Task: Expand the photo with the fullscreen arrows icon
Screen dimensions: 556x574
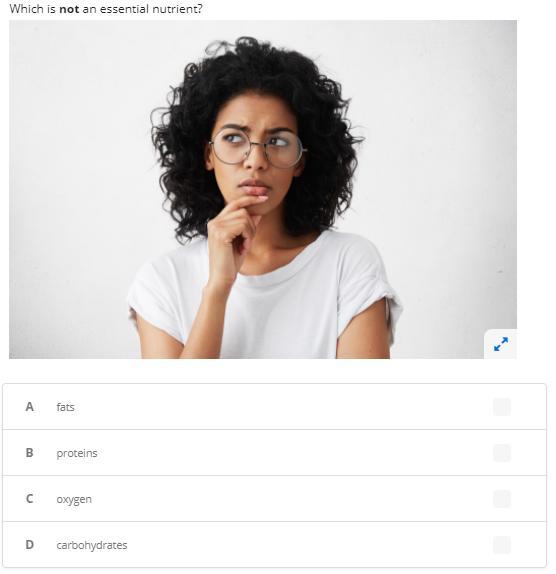Action: [500, 344]
